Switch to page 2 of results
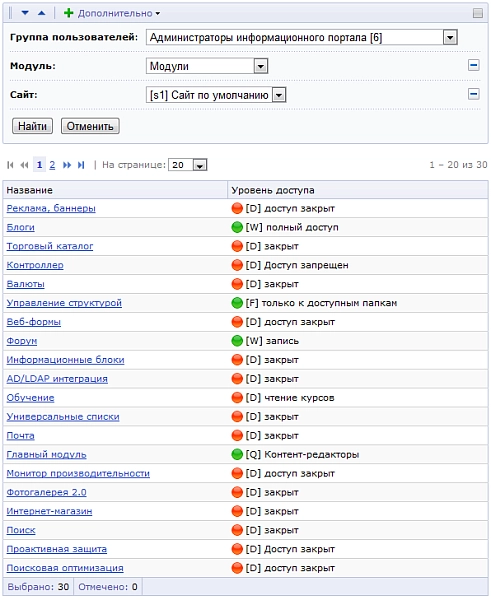The height and width of the screenshot is (600, 491). pos(52,165)
